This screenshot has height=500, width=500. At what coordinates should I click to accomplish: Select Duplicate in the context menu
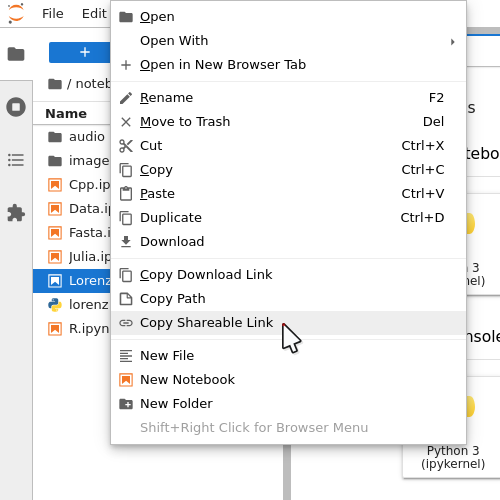tap(288, 218)
